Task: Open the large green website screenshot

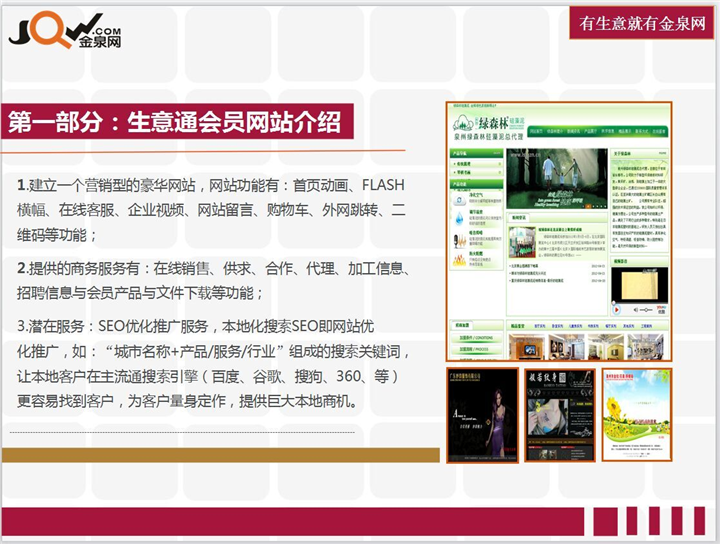Action: 558,231
